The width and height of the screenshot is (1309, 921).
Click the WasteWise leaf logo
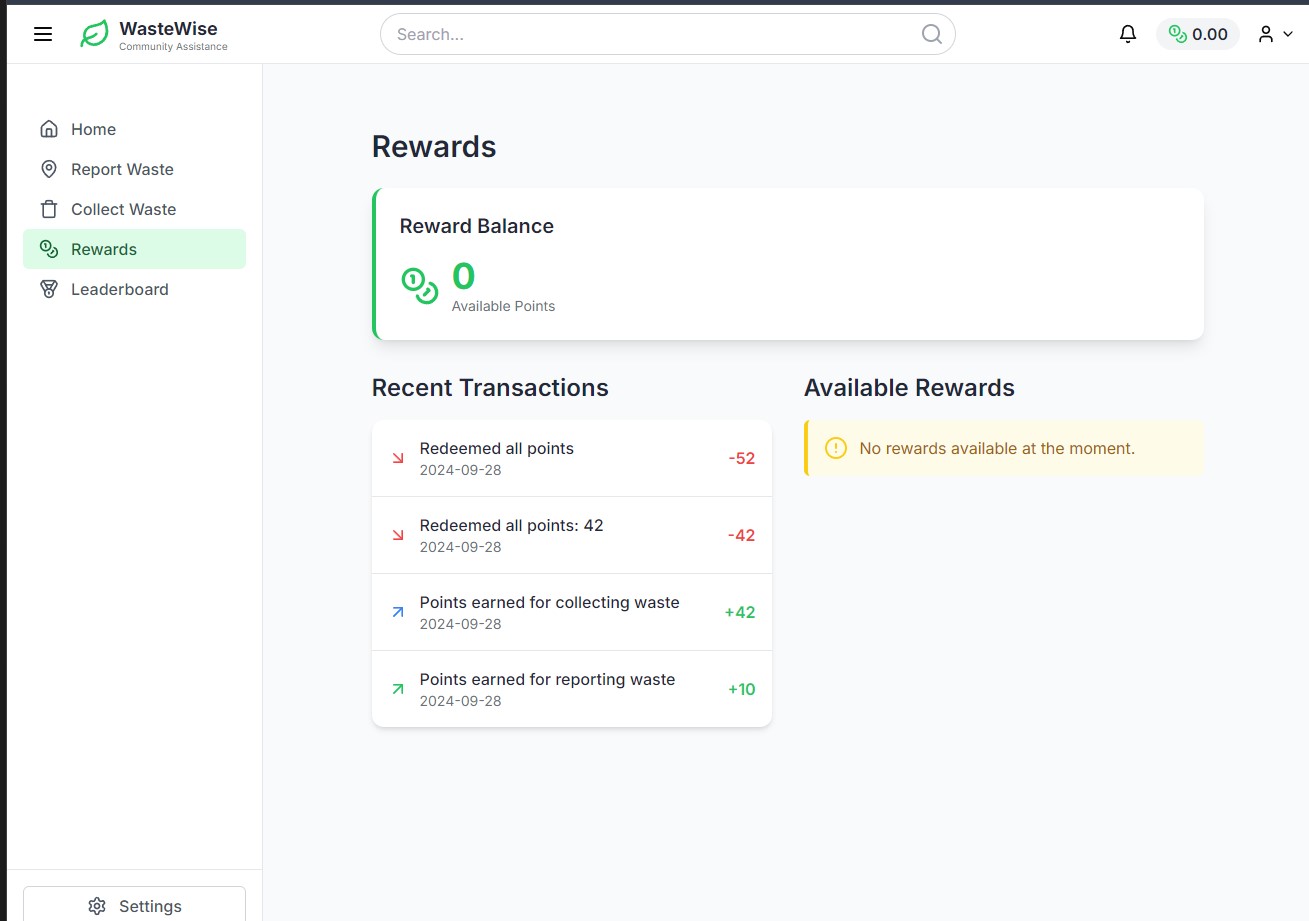click(x=93, y=33)
